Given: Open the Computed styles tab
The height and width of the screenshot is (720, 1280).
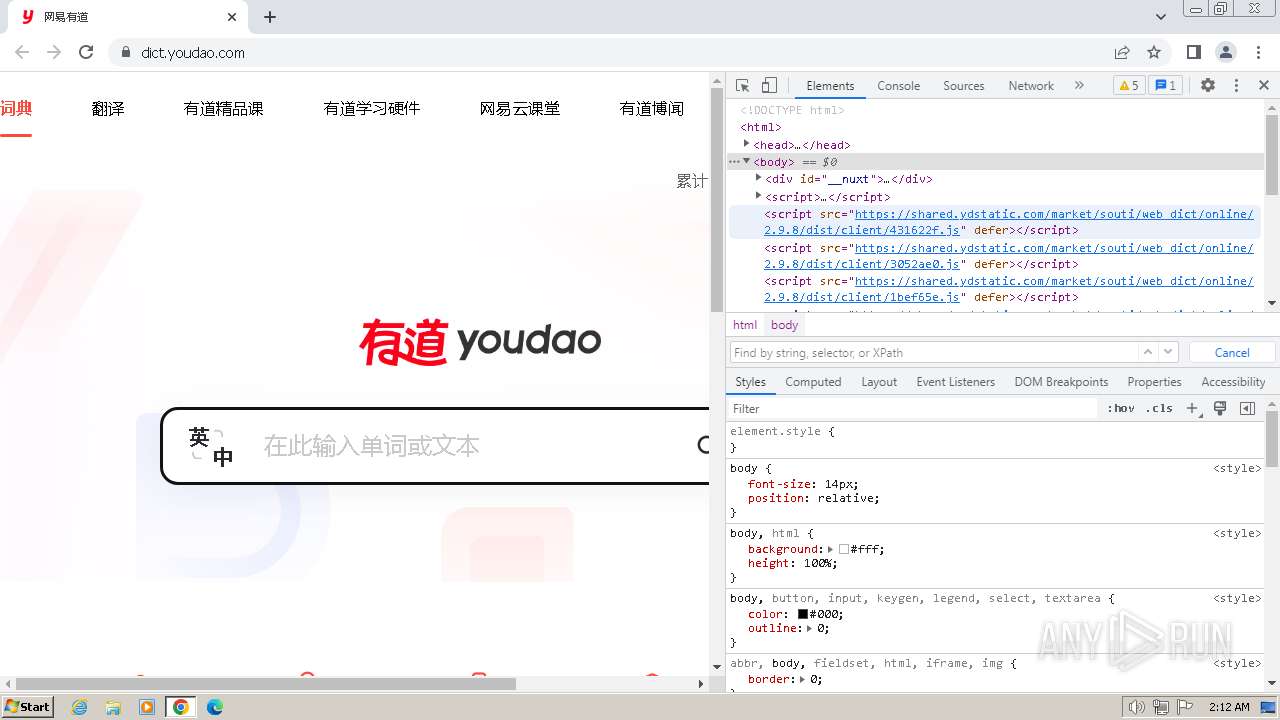Looking at the screenshot, I should click(813, 382).
